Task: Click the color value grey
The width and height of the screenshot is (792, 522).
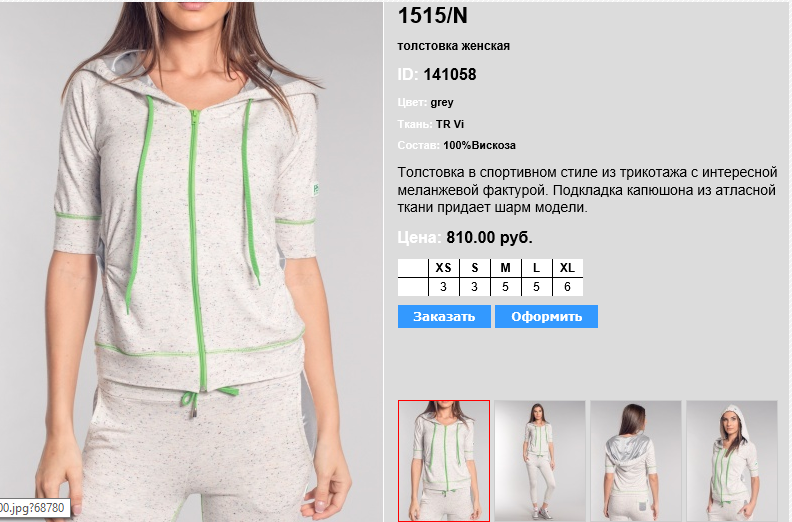Action: point(442,103)
